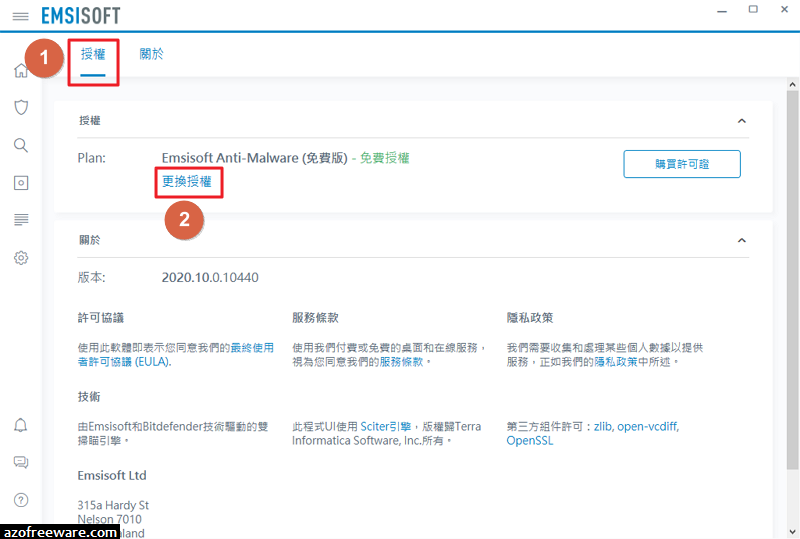800x539 pixels.
Task: Open the 服務條款 link
Action: (x=402, y=362)
